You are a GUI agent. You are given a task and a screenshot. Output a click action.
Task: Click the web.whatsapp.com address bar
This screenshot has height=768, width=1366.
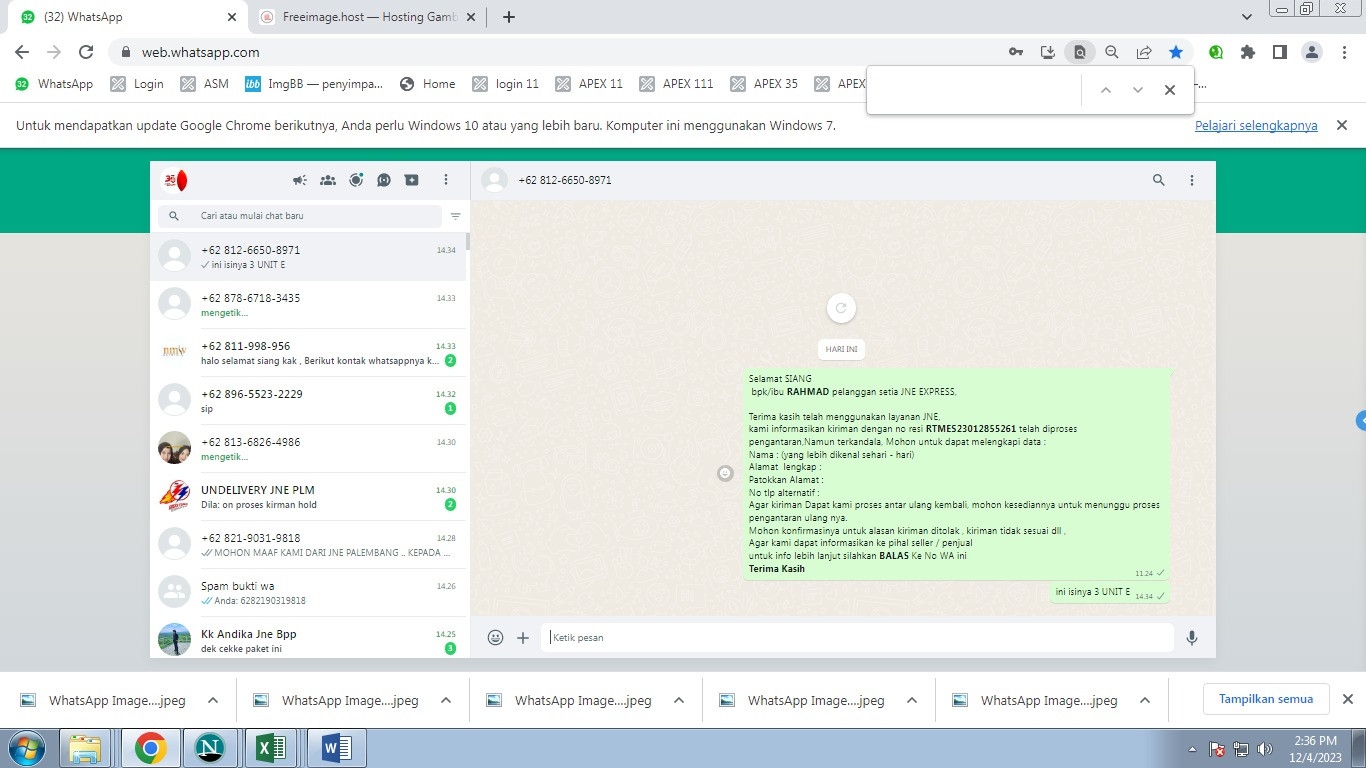560,52
